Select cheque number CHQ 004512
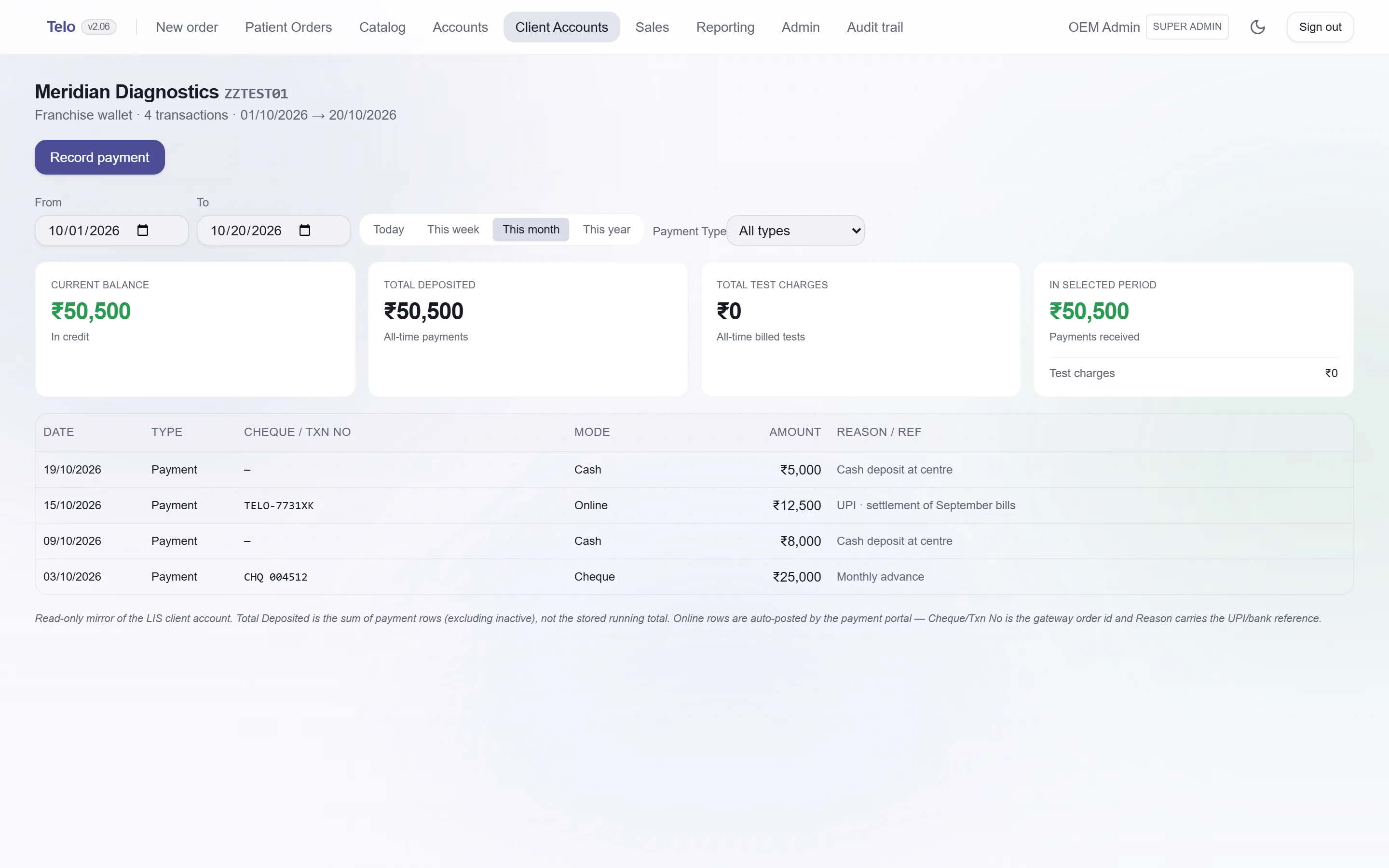The width and height of the screenshot is (1389, 868). (275, 577)
